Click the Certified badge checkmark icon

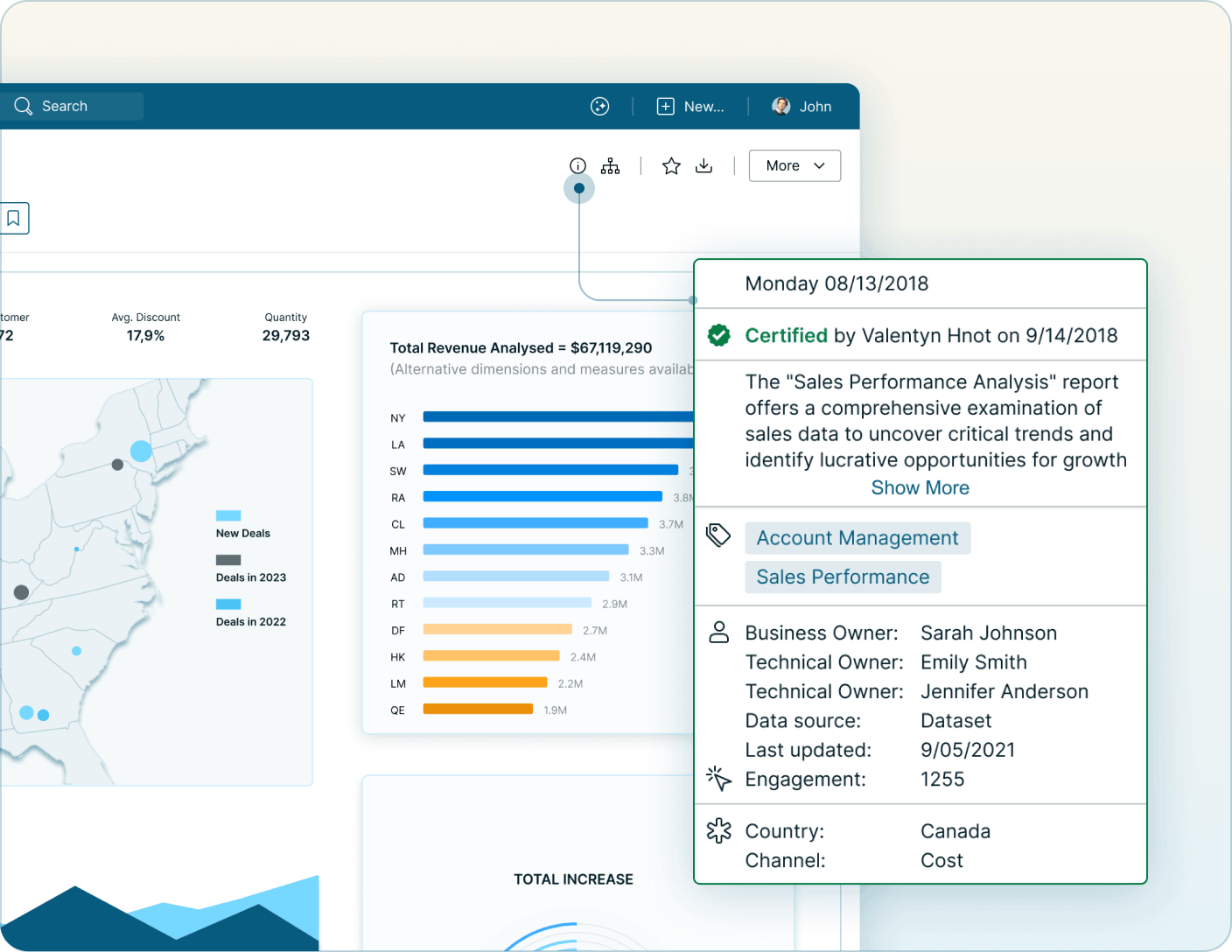click(719, 335)
